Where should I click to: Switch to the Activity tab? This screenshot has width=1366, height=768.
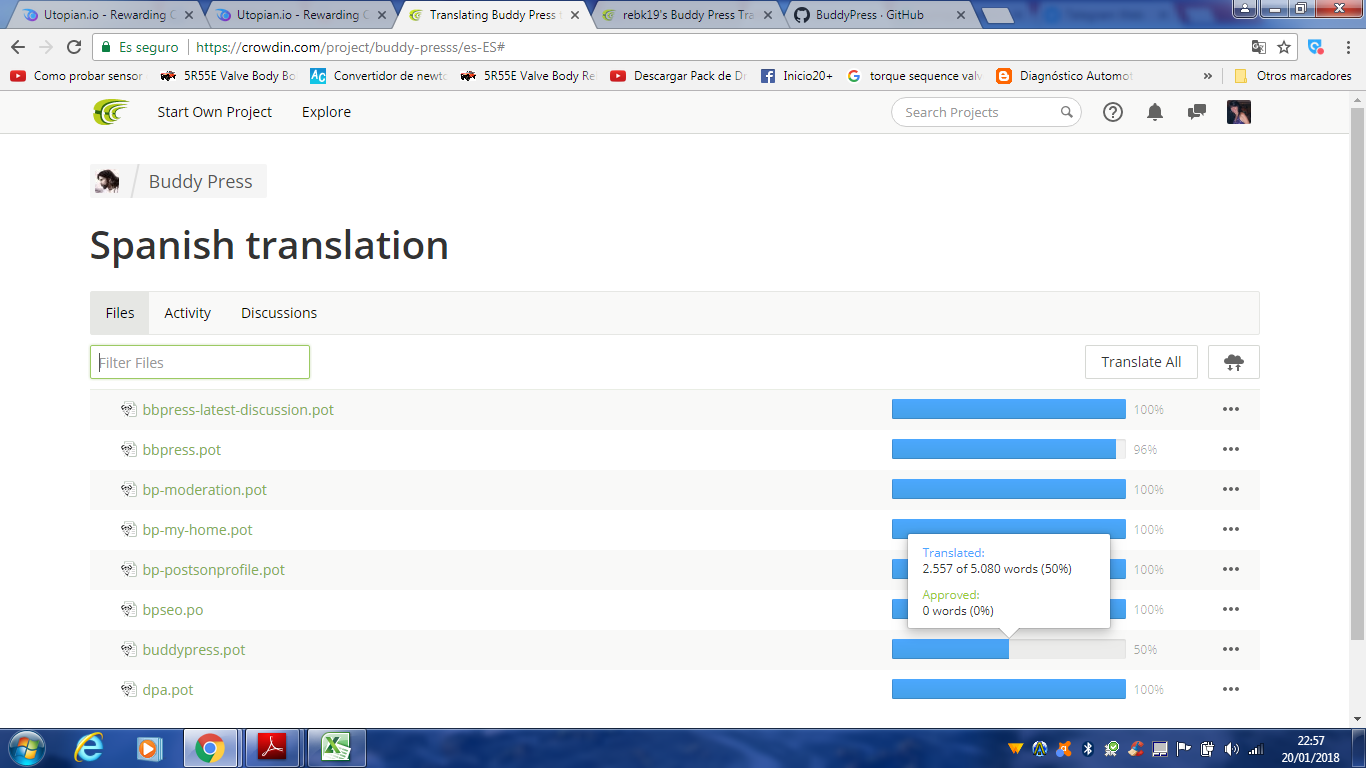tap(187, 313)
